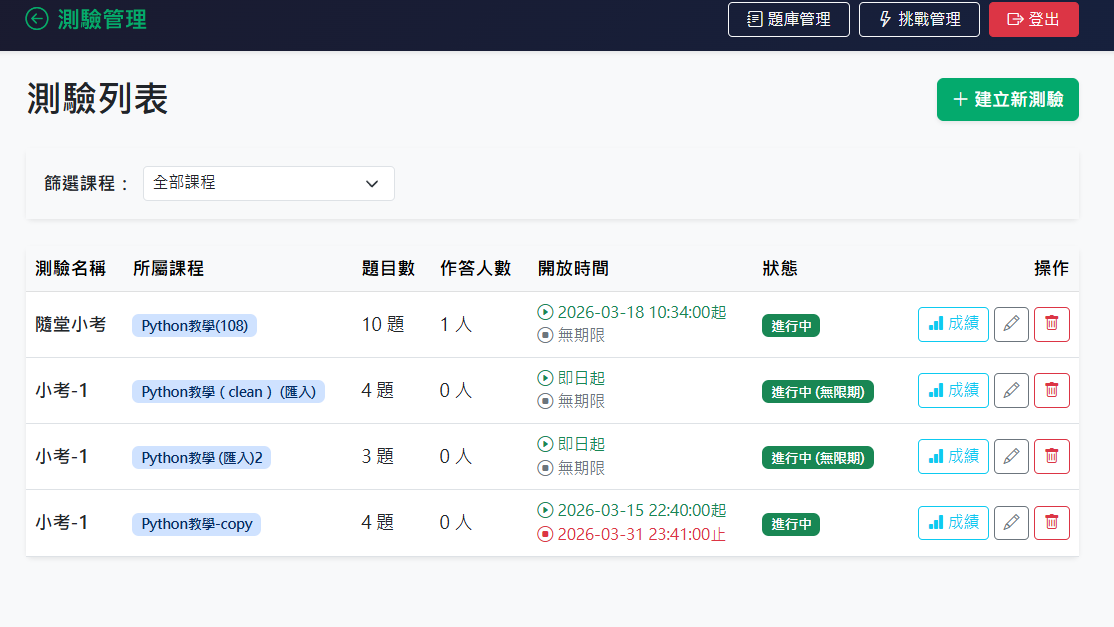
Task: Click the back arrow icon beside 測驗管理
Action: click(37, 19)
